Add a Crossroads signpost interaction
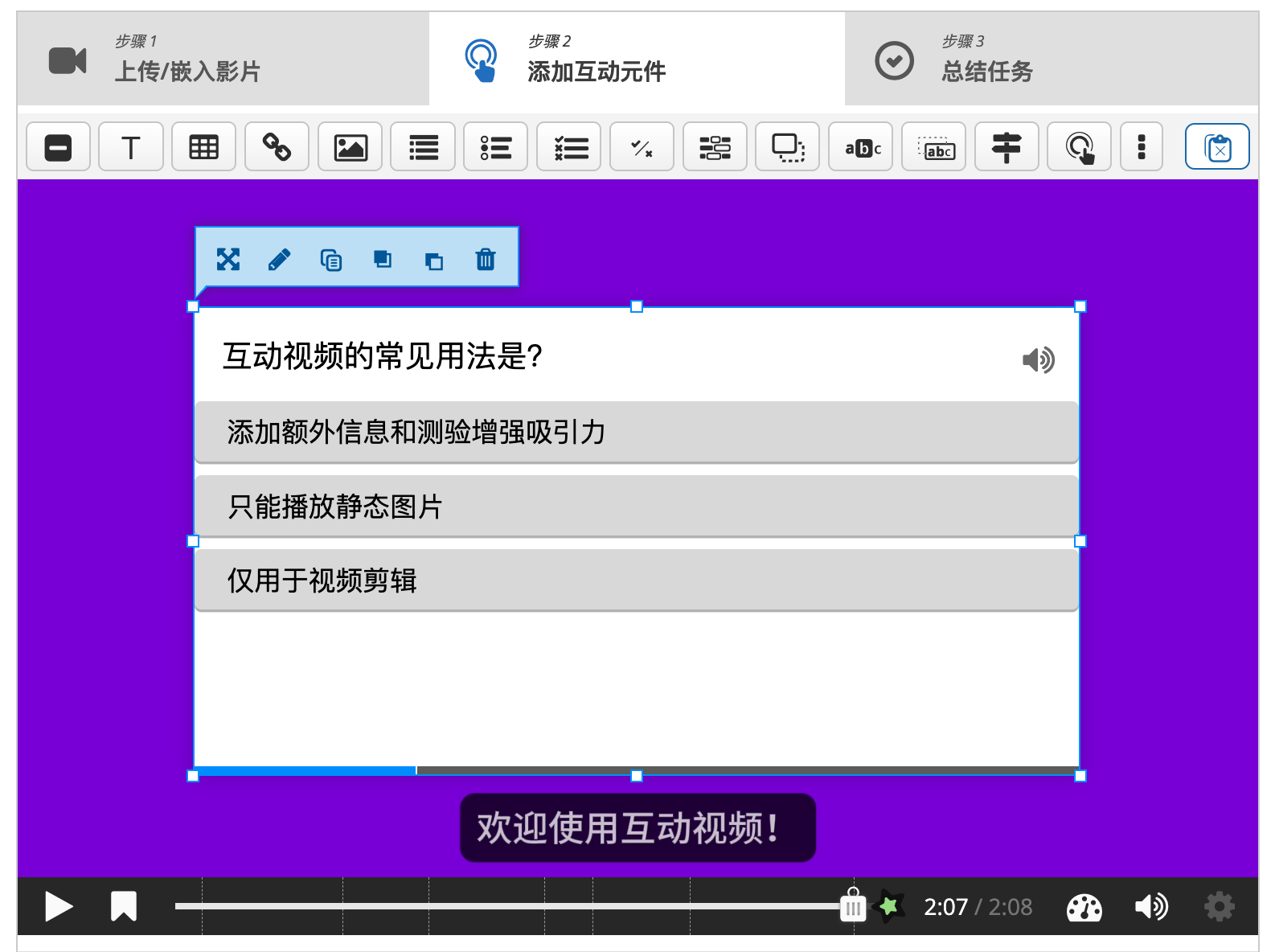Viewport: 1275px width, 952px height. tap(1006, 146)
